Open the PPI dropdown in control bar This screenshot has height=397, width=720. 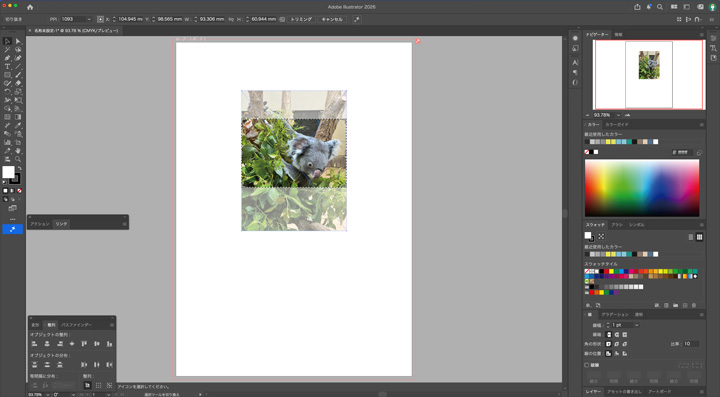tap(88, 19)
